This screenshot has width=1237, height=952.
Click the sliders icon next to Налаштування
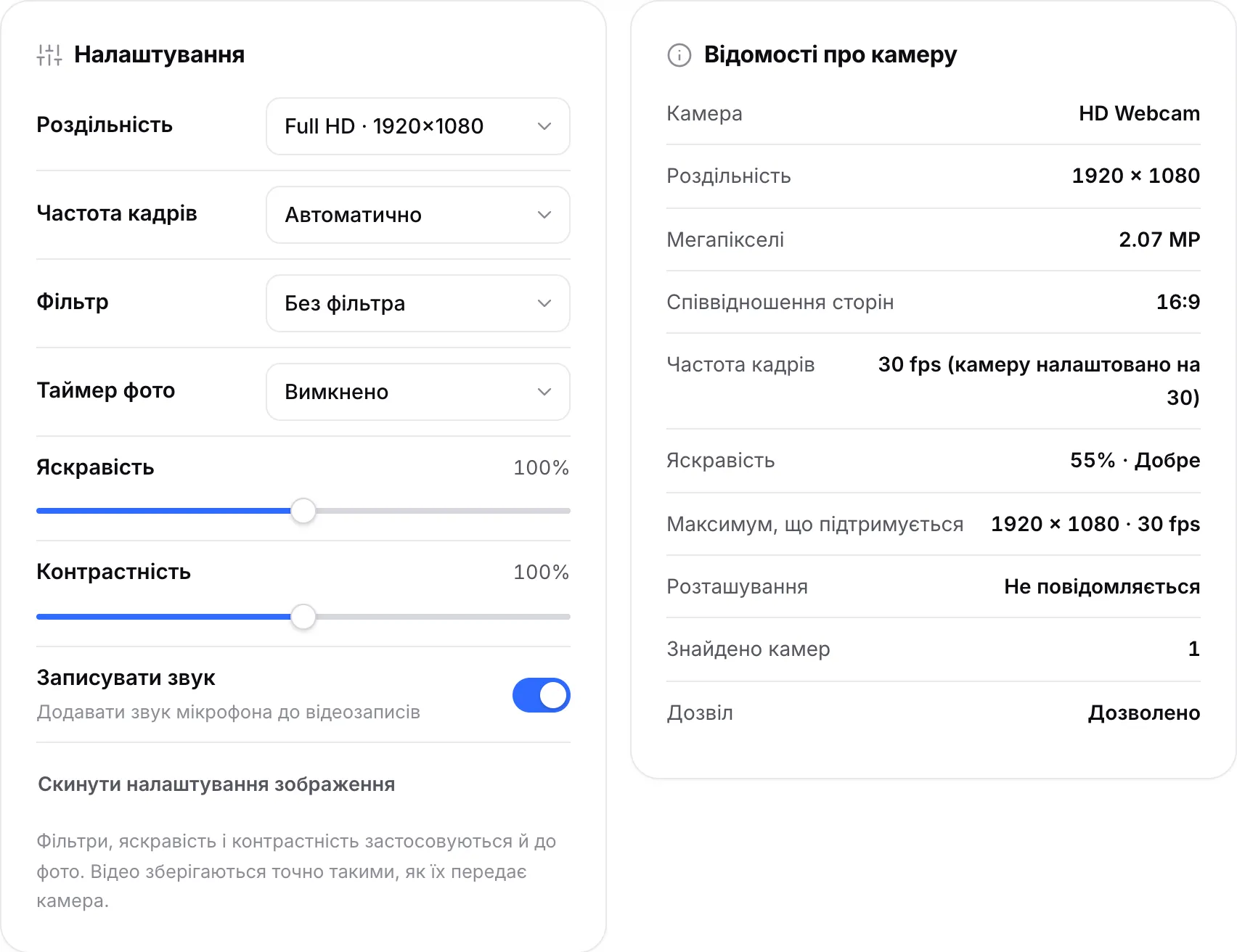49,55
